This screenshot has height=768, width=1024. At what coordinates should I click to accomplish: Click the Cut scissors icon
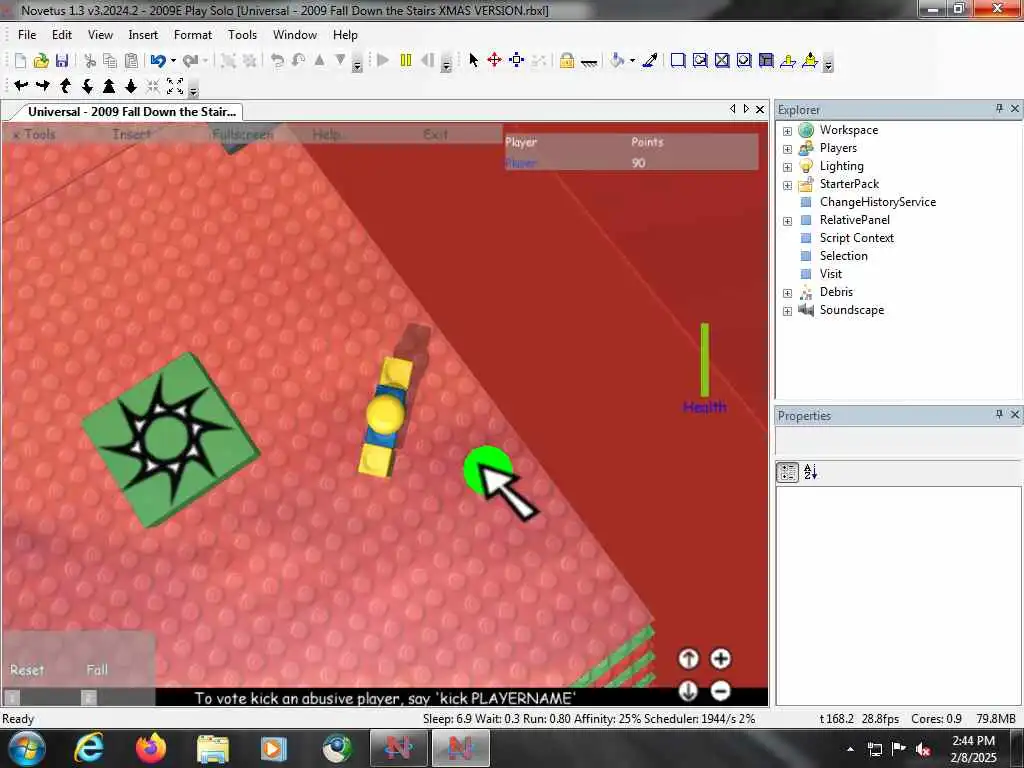[90, 61]
